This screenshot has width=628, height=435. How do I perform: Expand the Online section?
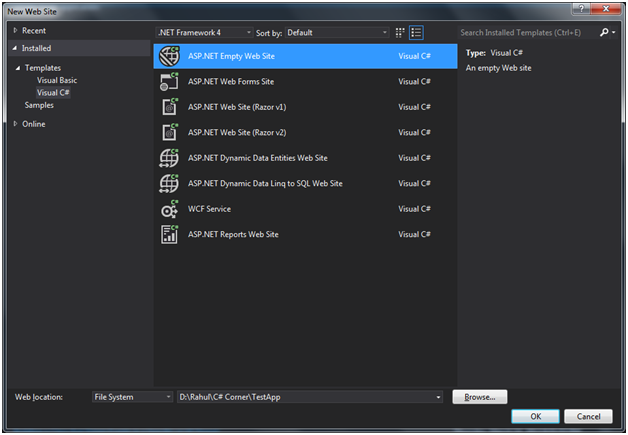15,124
